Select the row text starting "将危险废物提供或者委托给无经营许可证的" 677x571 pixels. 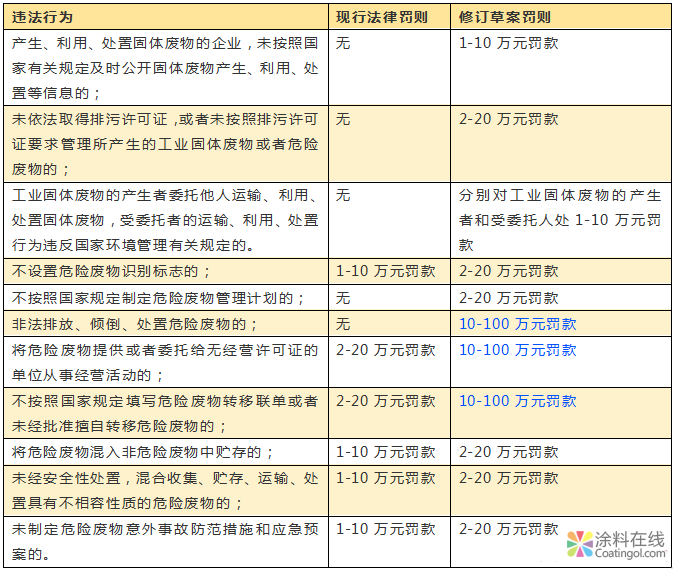click(165, 362)
